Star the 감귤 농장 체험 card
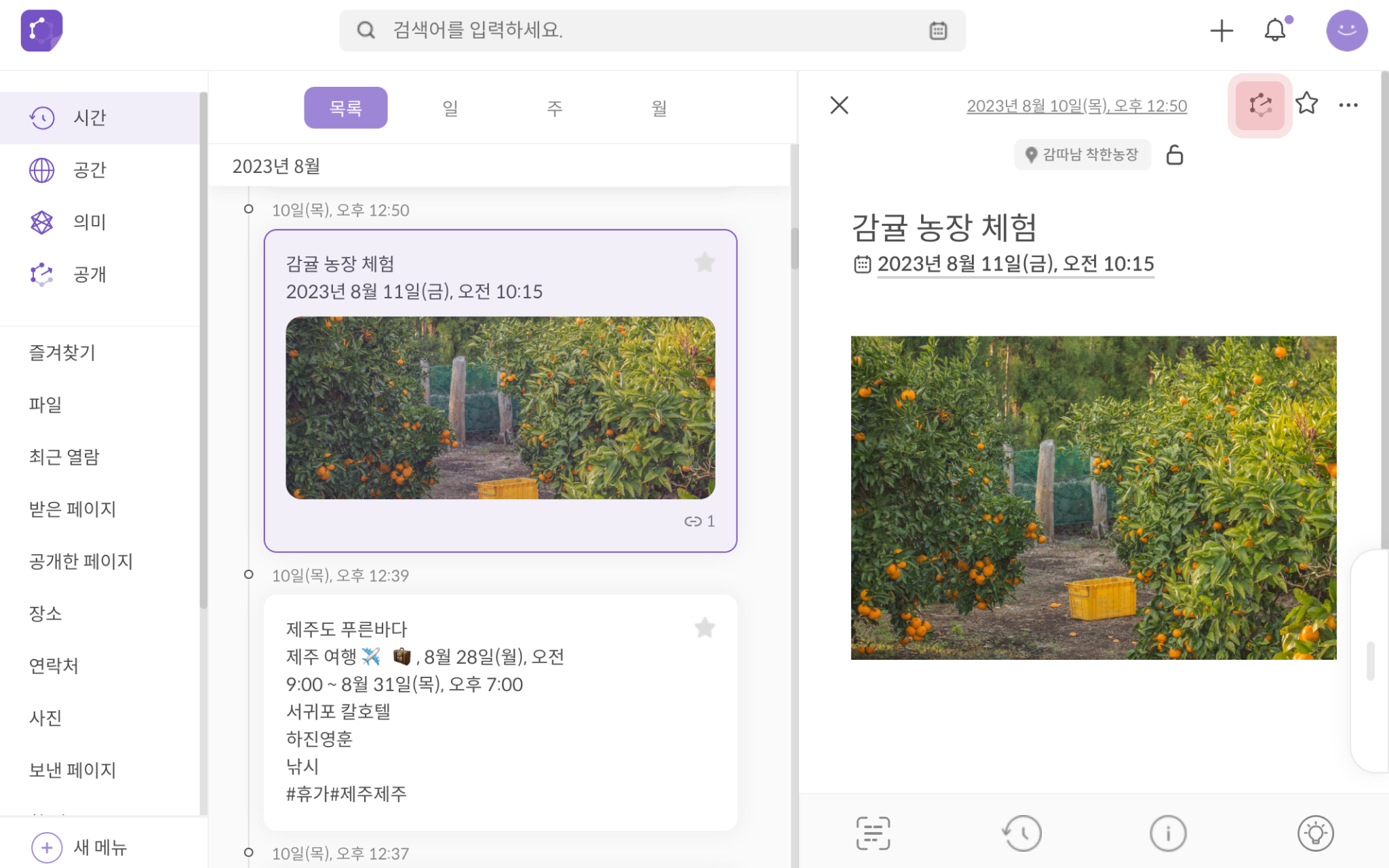The height and width of the screenshot is (868, 1389). tap(705, 262)
